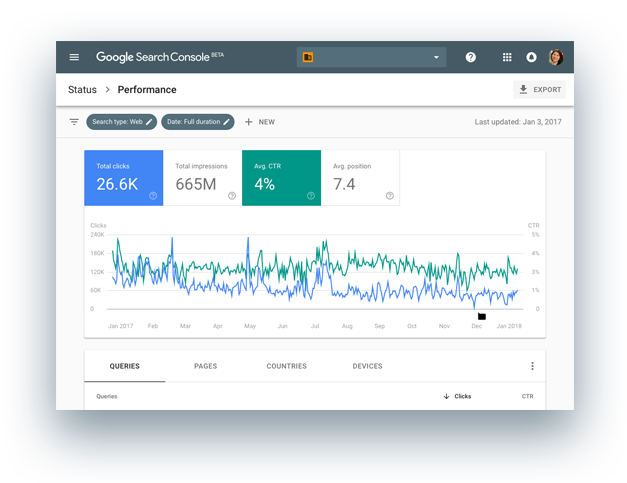Edit the Date: Full duration filter

point(198,122)
